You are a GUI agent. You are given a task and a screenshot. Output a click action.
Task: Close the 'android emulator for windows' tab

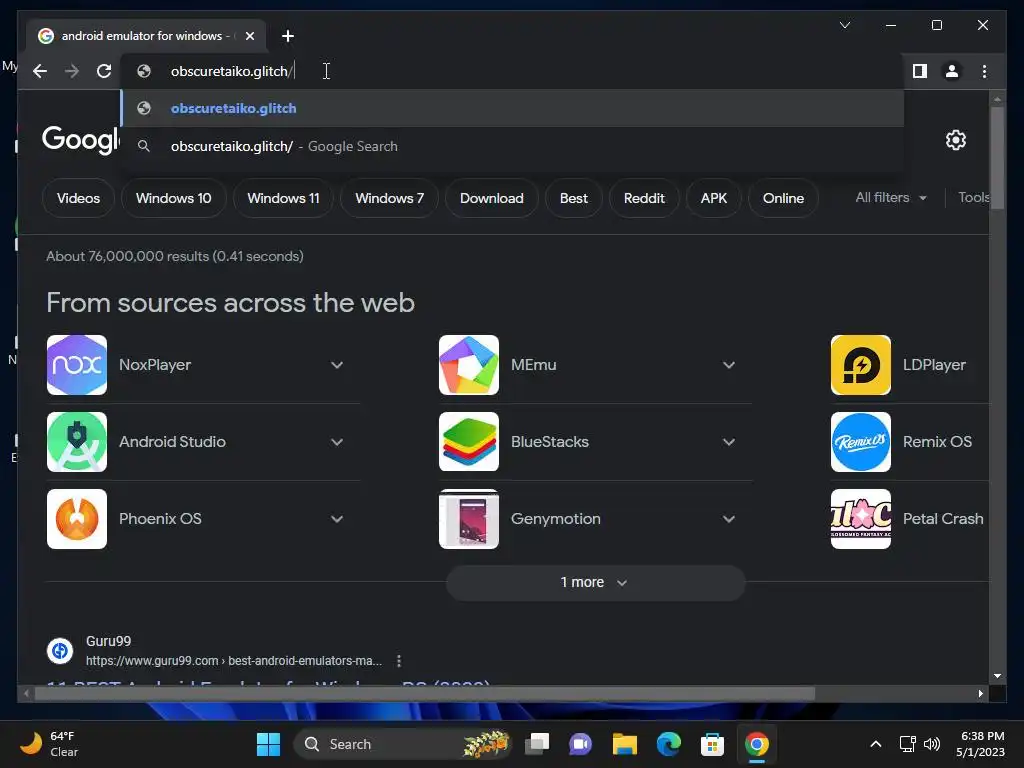point(249,36)
